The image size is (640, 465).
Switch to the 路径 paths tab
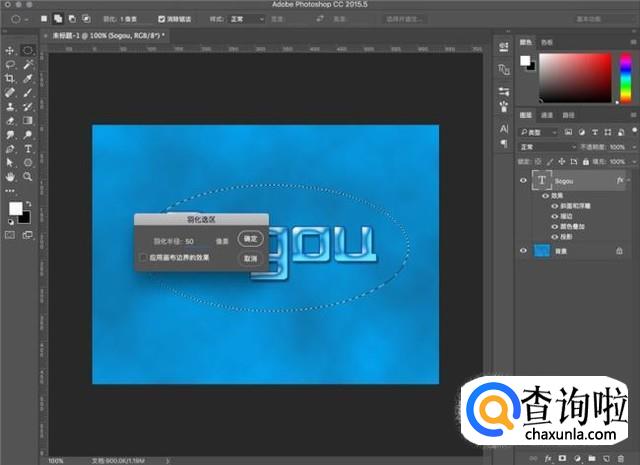(x=568, y=116)
